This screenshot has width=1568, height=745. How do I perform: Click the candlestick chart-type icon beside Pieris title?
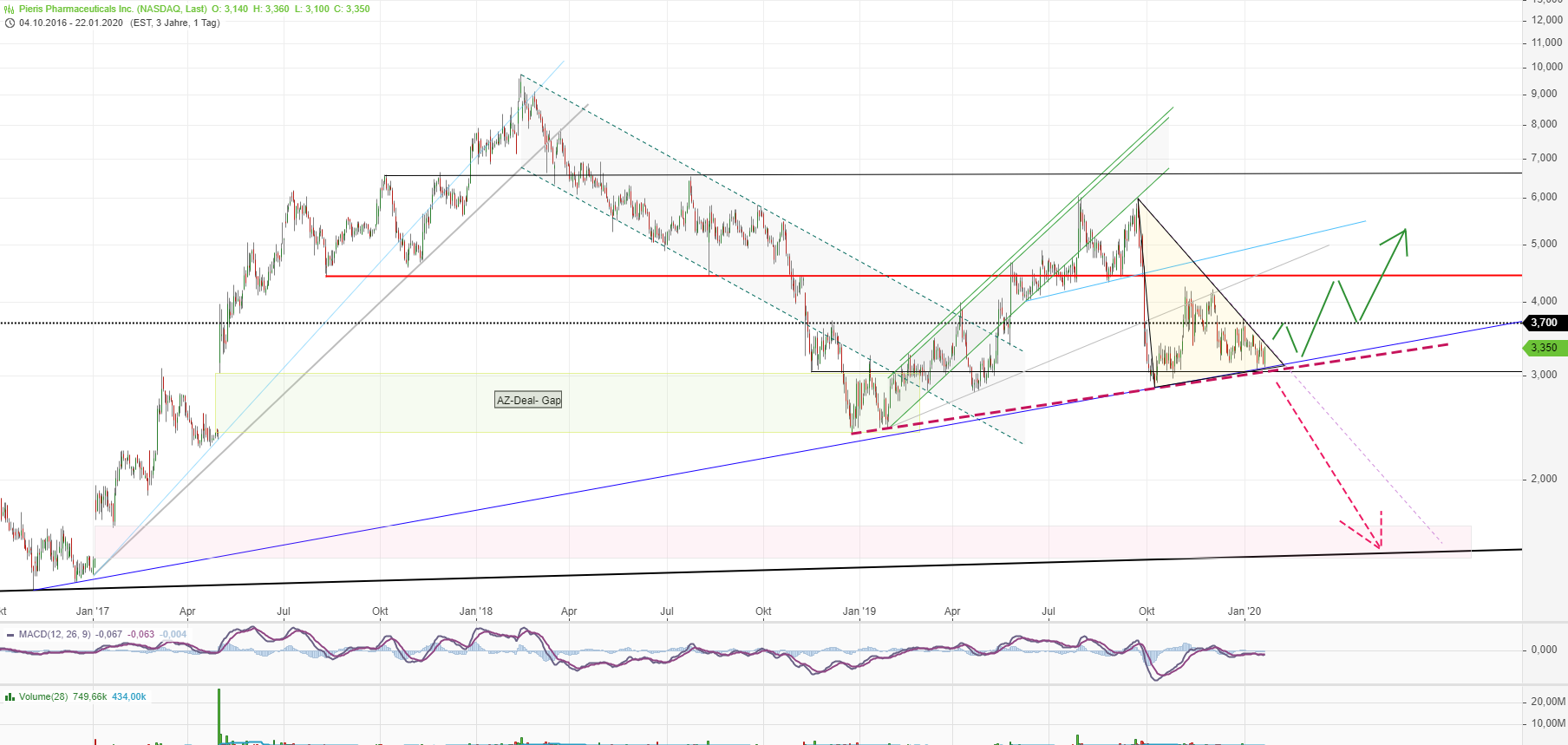10,9
